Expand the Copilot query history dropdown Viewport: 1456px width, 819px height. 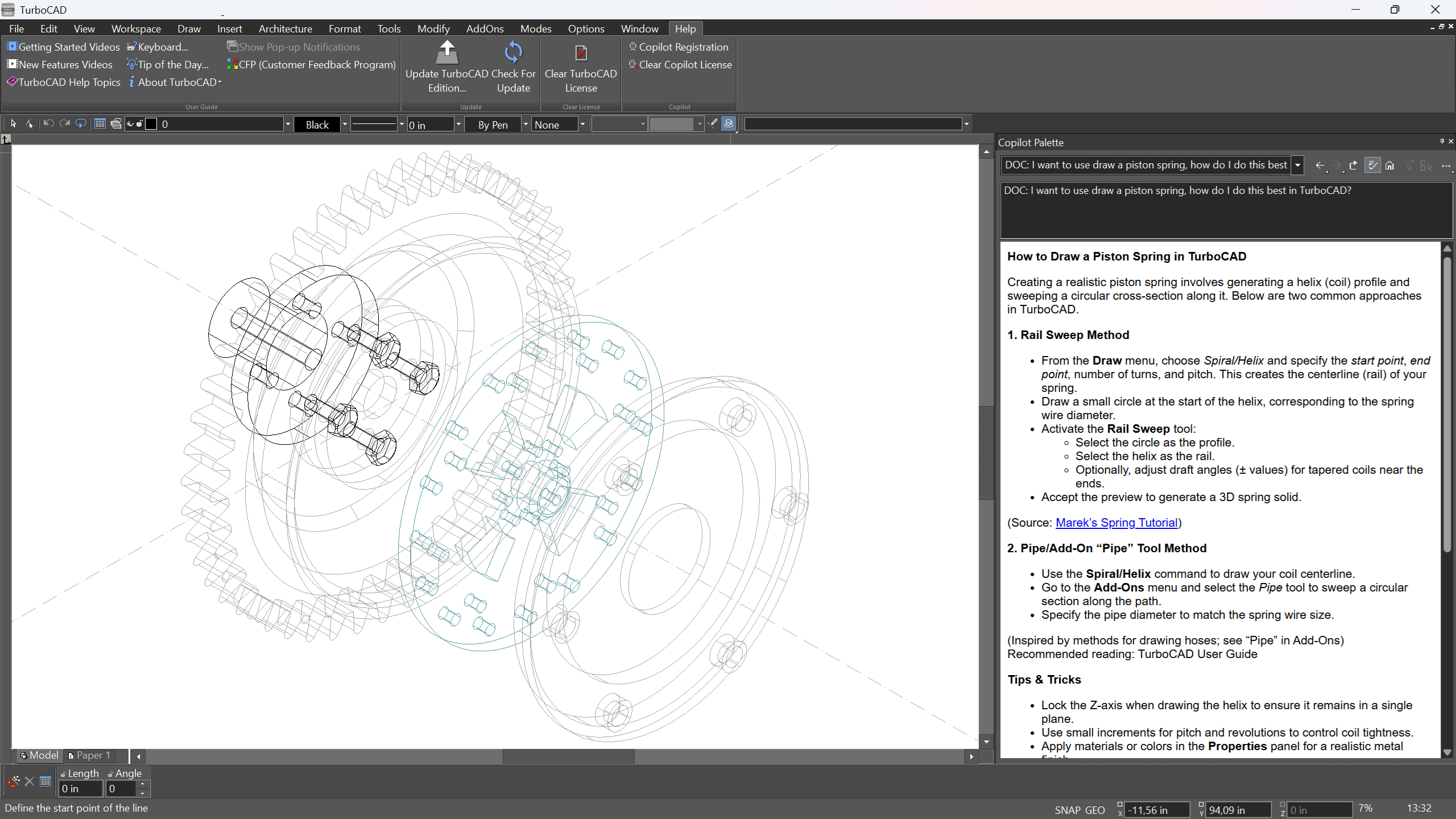1297,166
